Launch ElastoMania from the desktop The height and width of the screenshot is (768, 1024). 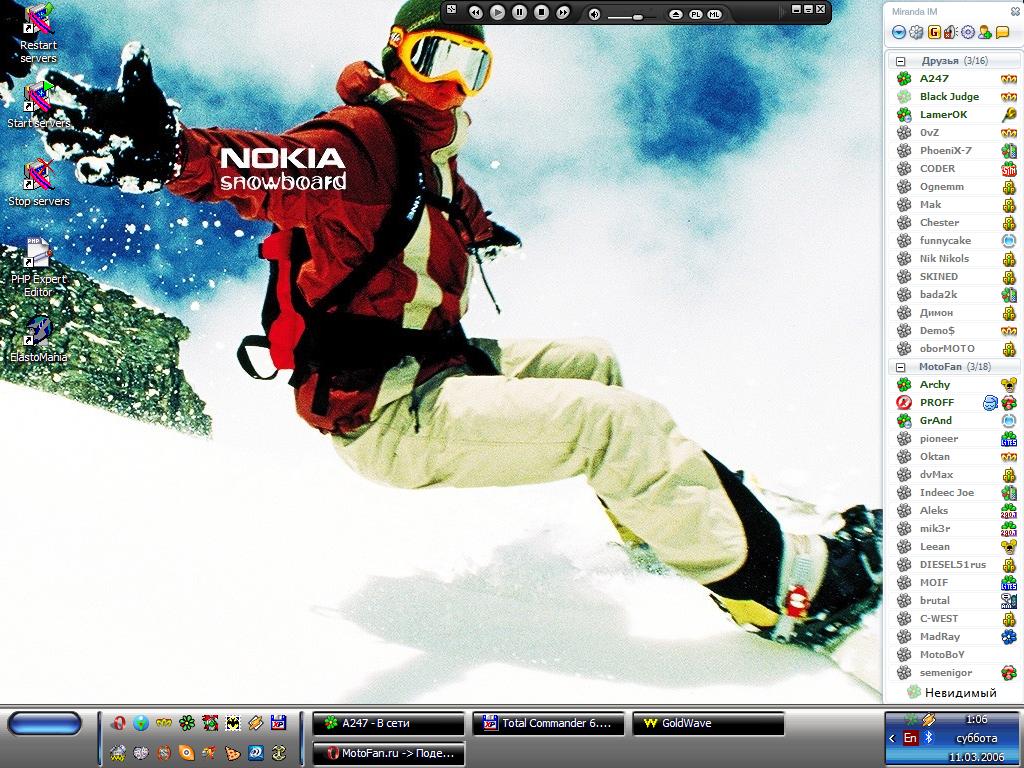click(38, 338)
